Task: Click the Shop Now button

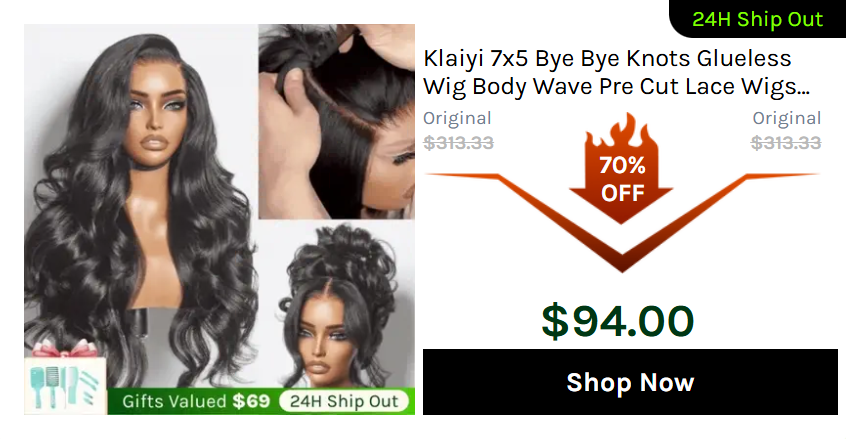Action: coord(630,382)
